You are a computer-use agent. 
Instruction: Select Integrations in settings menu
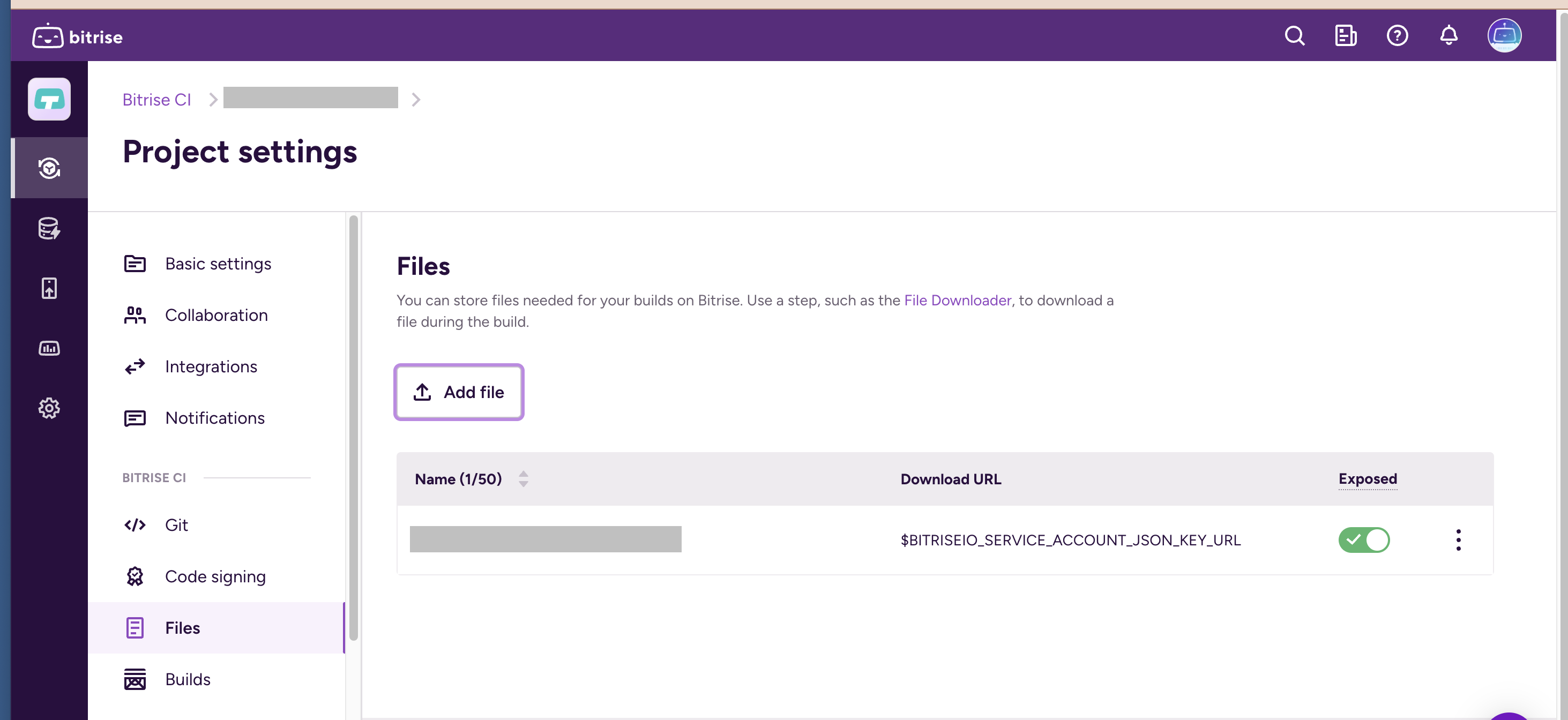coord(211,366)
